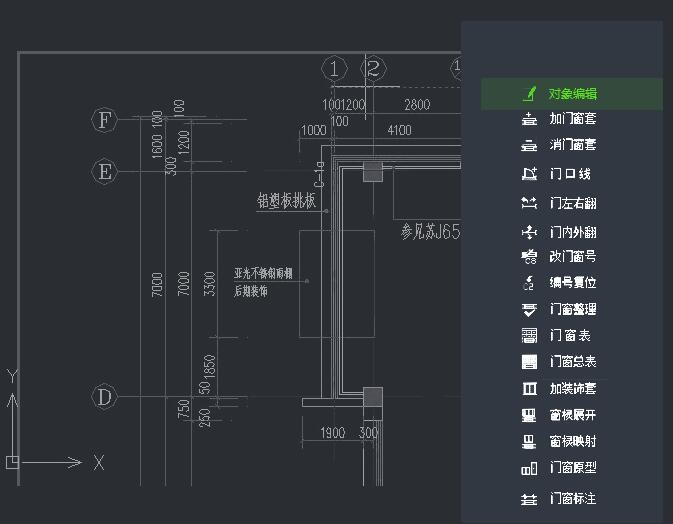Click the 4100 dimension text
Viewport: 673px width, 524px height.
[x=399, y=130]
